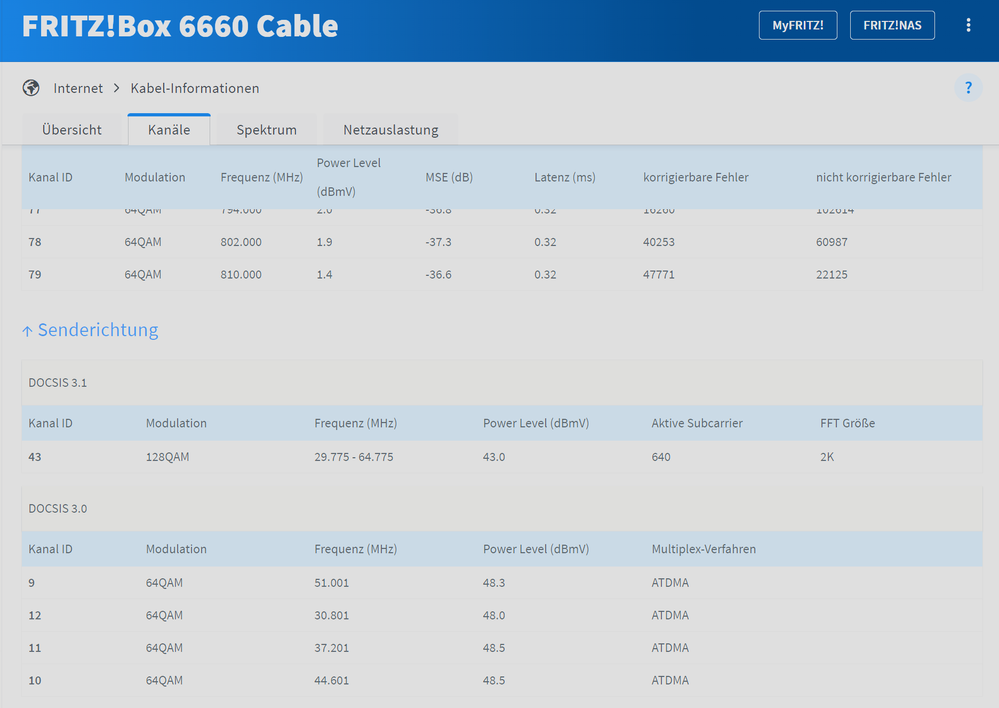Screen dimensions: 999x708
Task: Click 128QAM modulation value
Action: (168, 457)
